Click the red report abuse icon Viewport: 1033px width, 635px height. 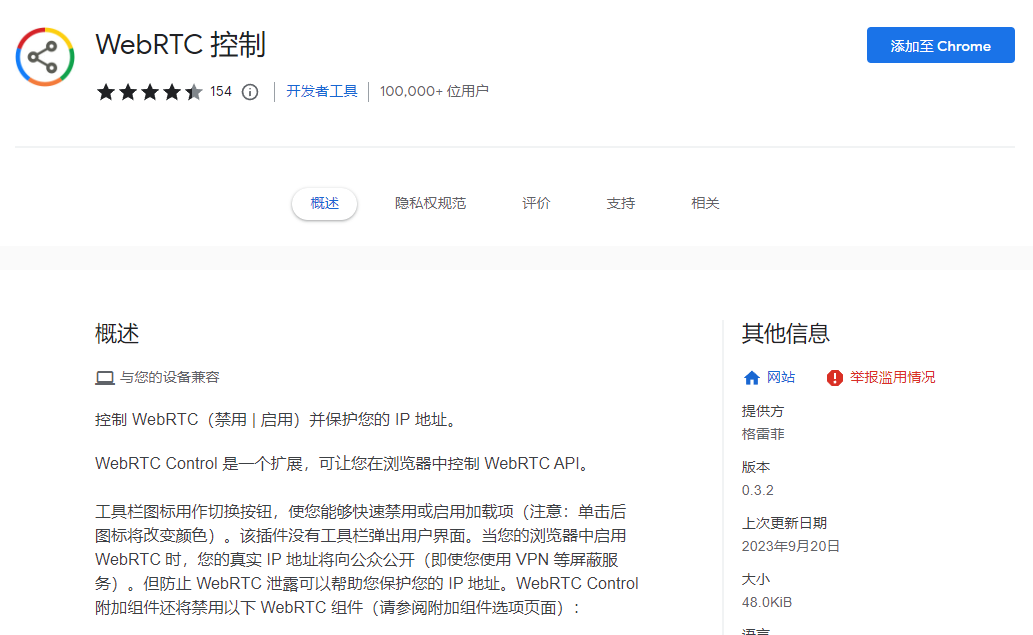(x=835, y=377)
